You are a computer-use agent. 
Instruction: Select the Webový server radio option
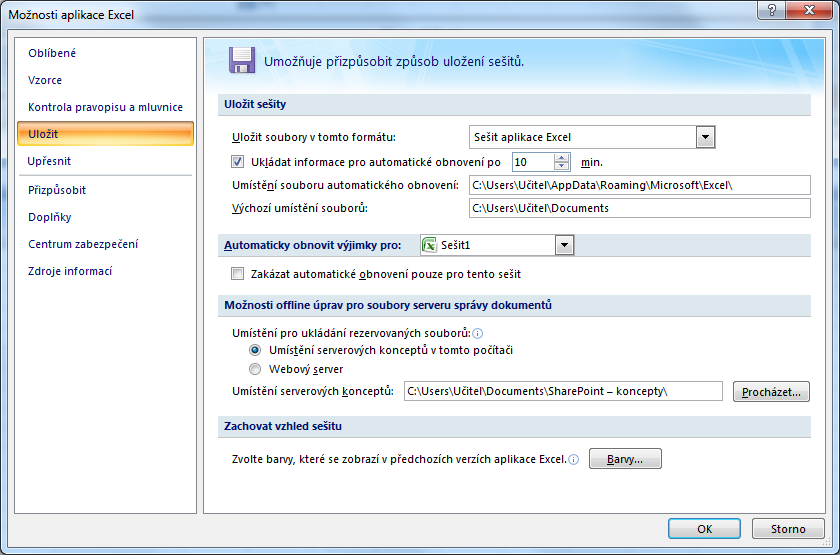click(255, 369)
